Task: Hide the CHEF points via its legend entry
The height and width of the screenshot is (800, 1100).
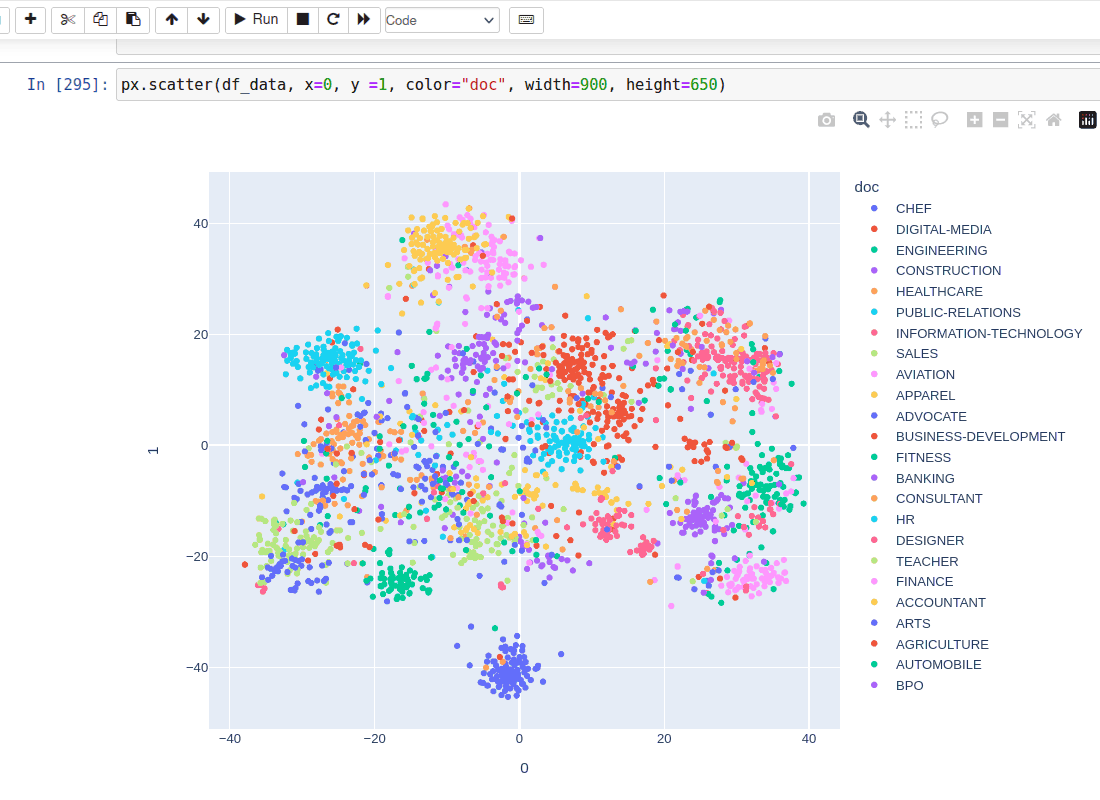Action: coord(913,208)
